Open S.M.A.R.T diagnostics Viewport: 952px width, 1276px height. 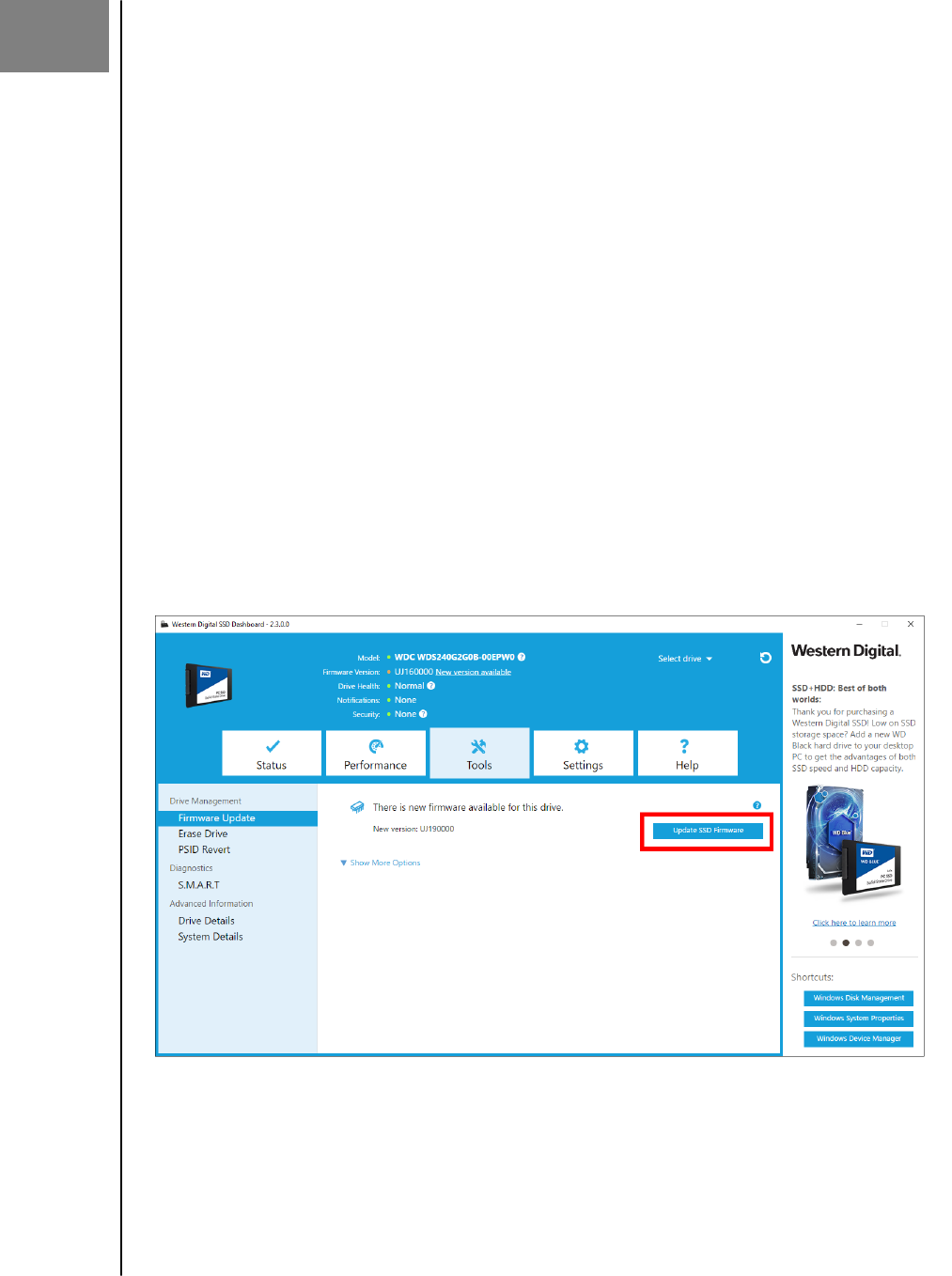198,885
